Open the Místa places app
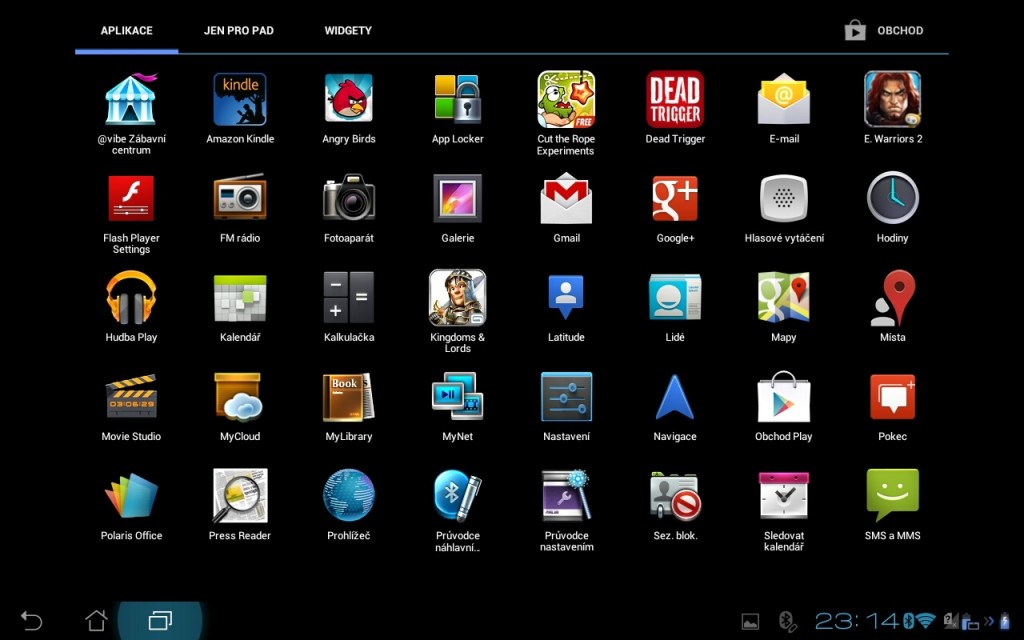The height and width of the screenshot is (640, 1024). coord(893,298)
